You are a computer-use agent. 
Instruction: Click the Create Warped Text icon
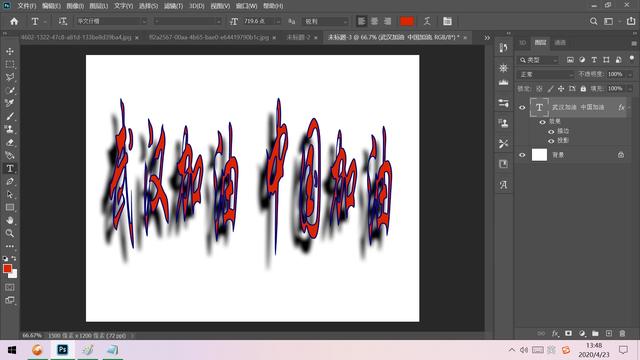[x=427, y=21]
